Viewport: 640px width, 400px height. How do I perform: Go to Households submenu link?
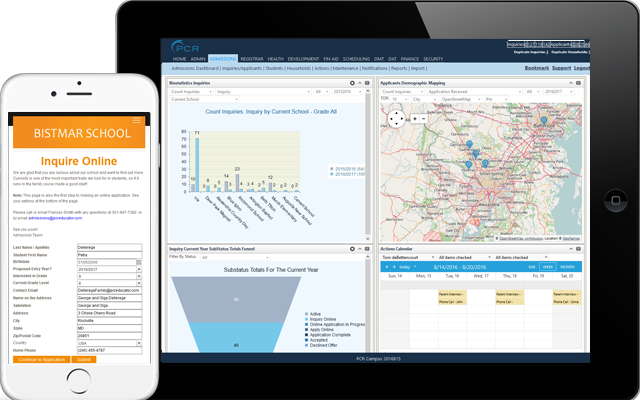[x=298, y=68]
